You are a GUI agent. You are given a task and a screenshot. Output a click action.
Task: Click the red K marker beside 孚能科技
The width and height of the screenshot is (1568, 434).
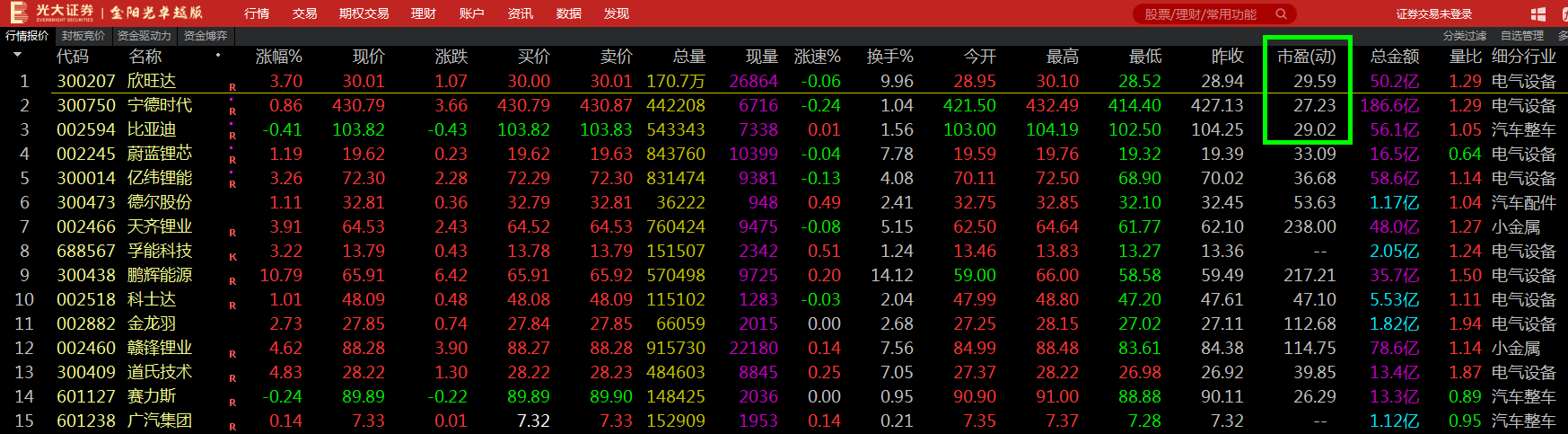232,257
